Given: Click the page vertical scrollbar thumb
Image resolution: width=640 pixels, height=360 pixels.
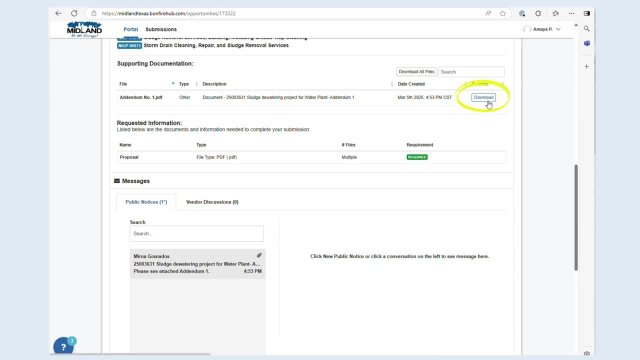Looking at the screenshot, I should 576,217.
